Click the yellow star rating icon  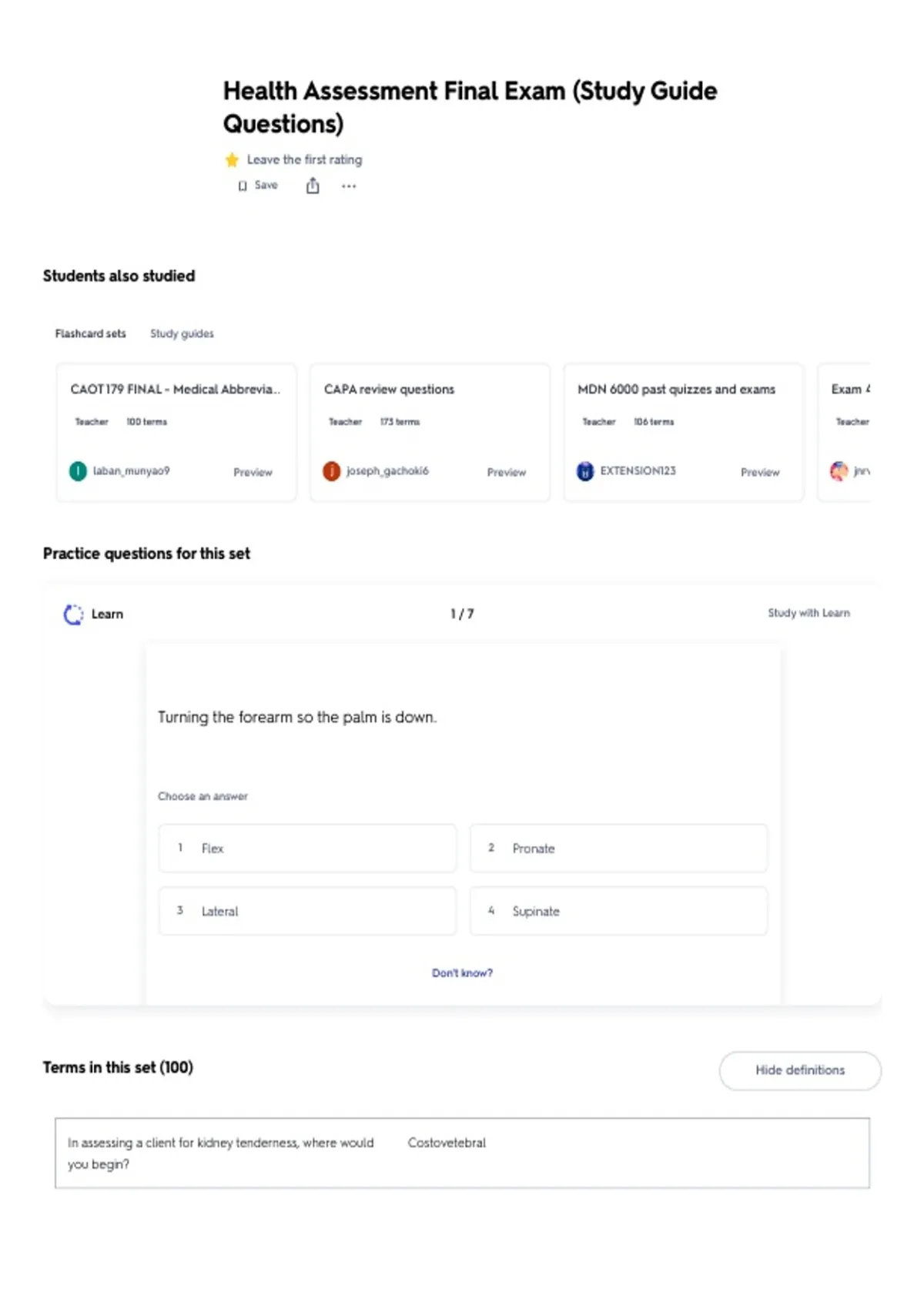pos(232,160)
